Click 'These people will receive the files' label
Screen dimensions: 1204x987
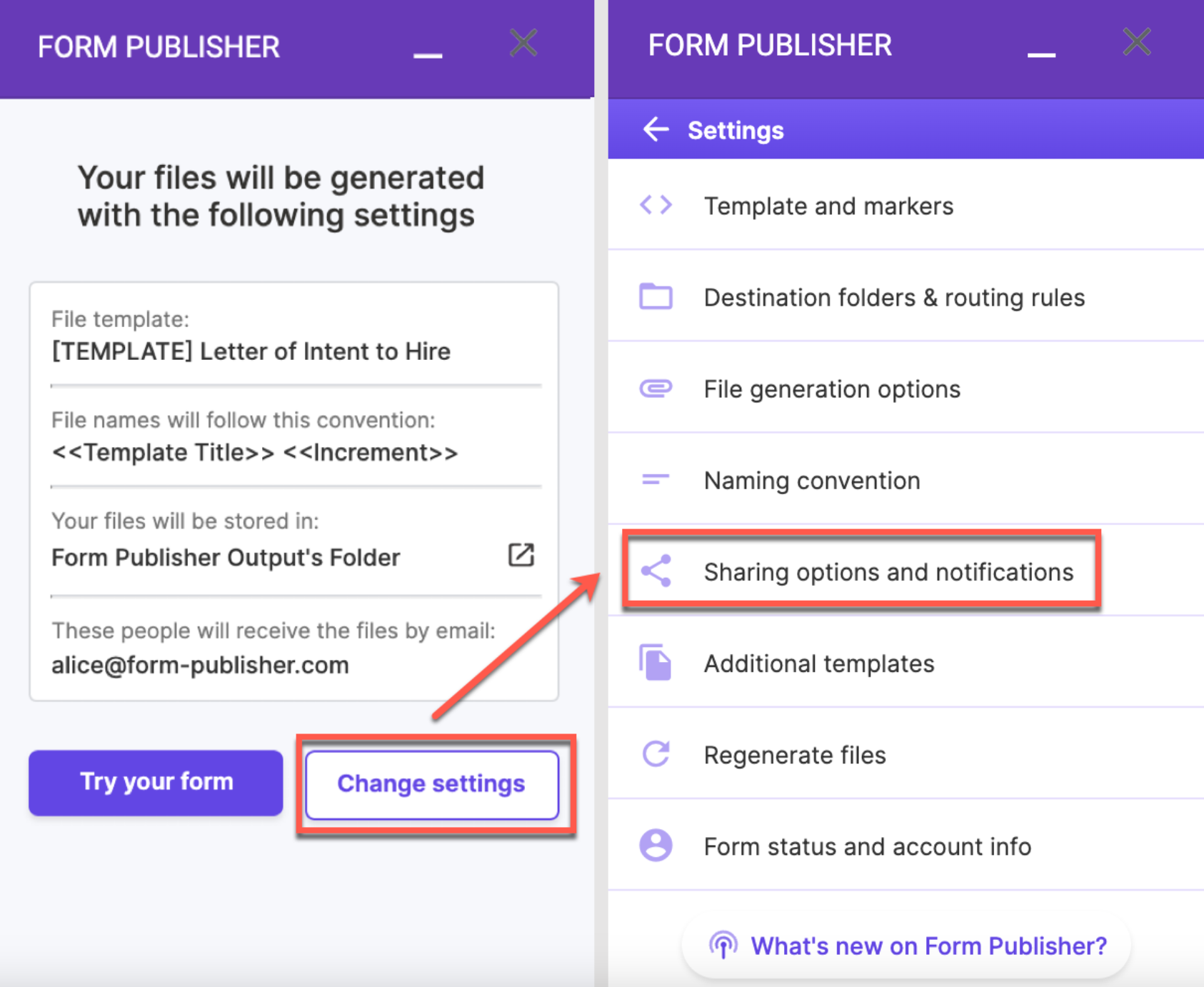[273, 631]
